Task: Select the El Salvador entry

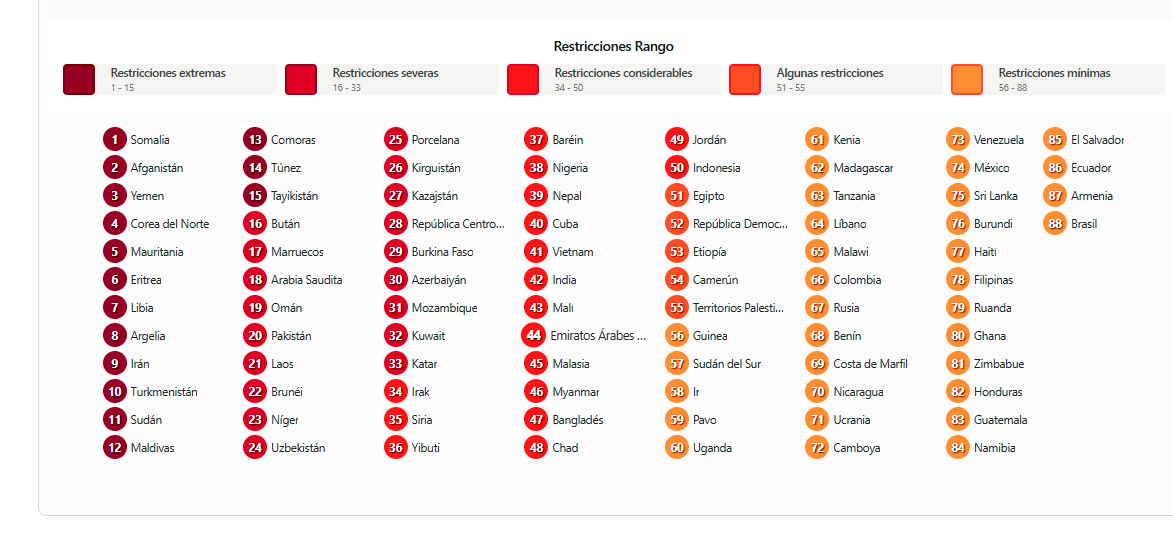Action: point(1097,140)
